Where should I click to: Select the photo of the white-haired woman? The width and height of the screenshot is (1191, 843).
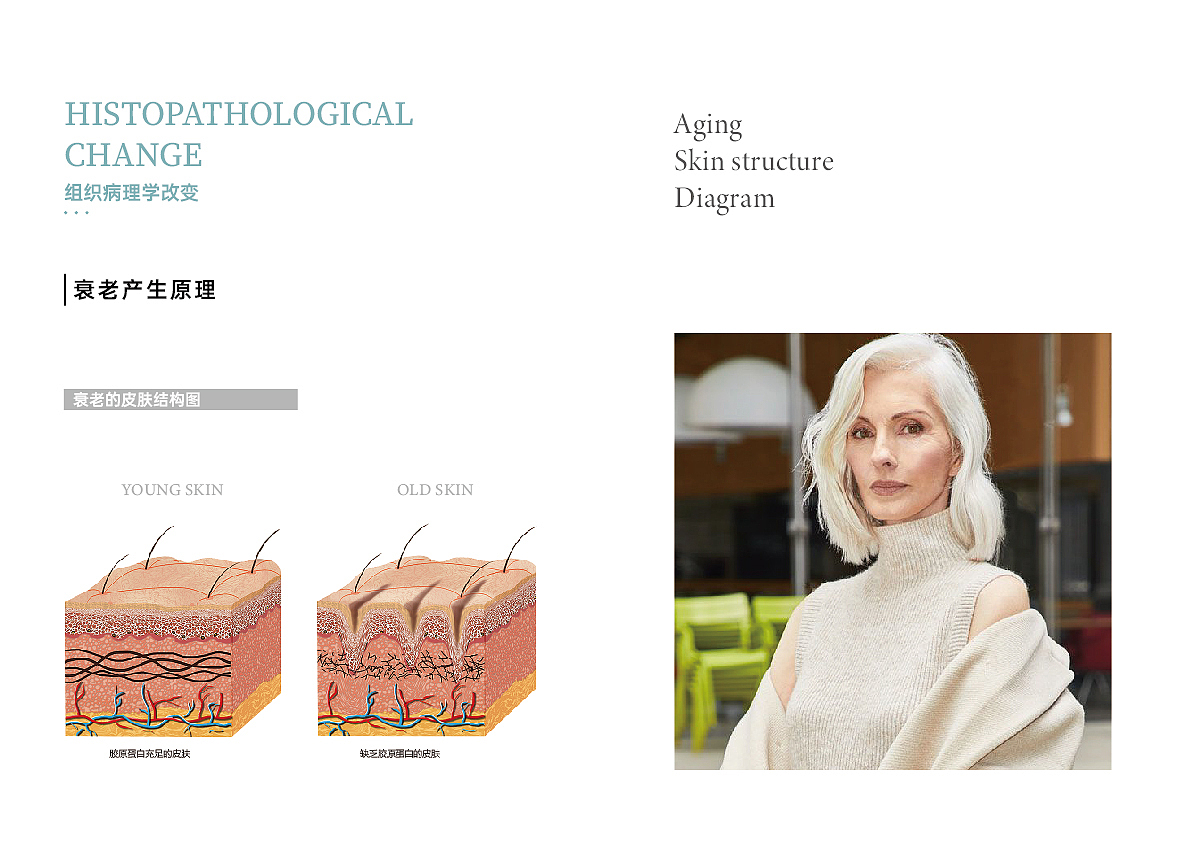(892, 551)
